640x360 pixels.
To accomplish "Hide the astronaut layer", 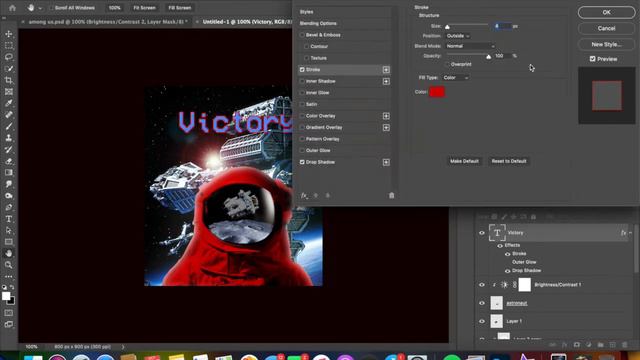I will tap(482, 303).
